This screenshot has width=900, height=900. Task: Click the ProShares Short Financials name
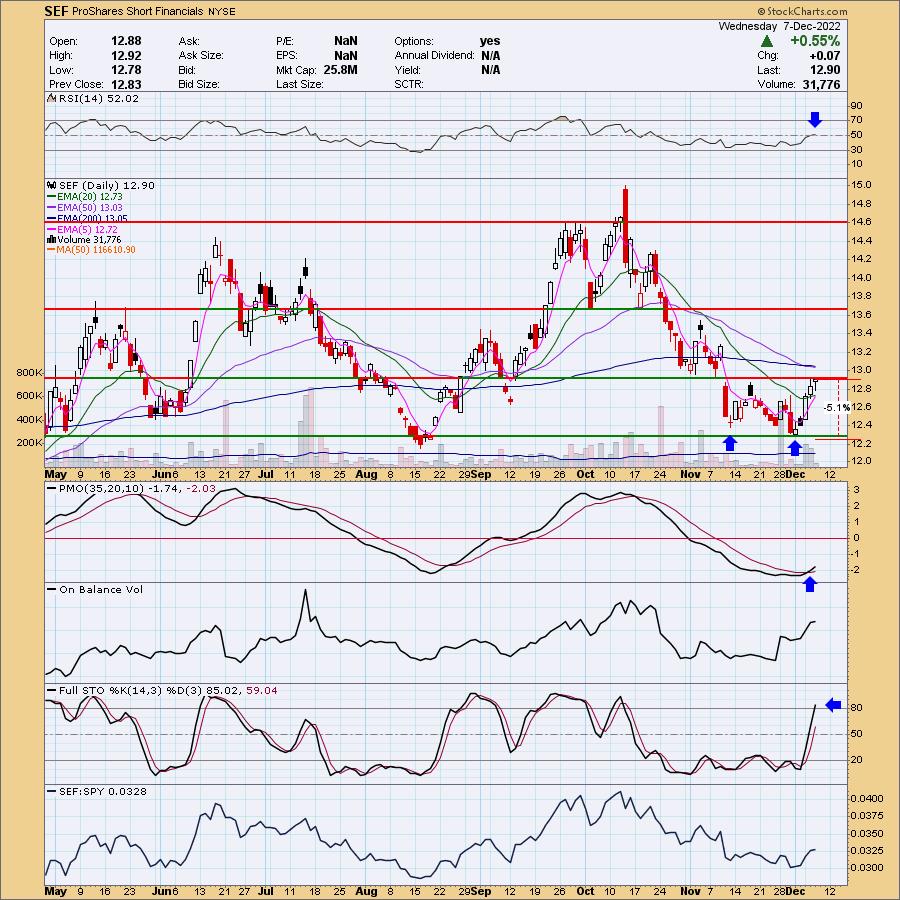pos(138,11)
